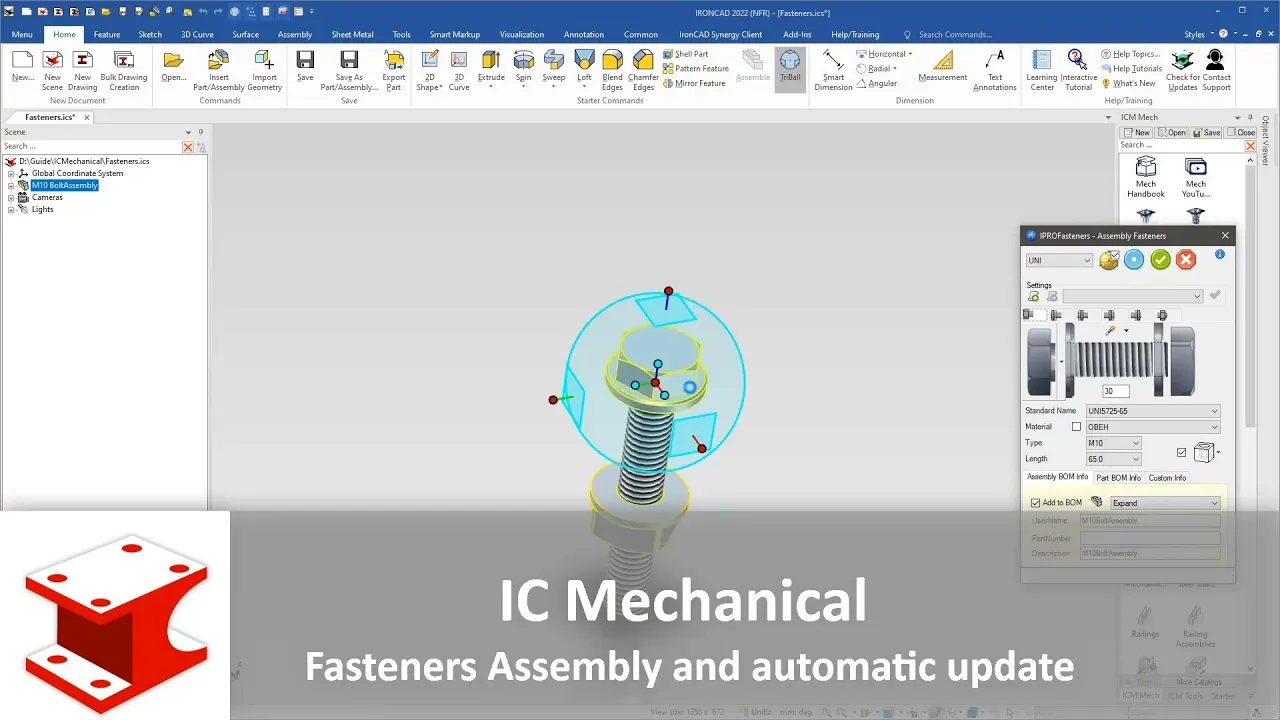Toggle the TriBall tool
This screenshot has height=720, width=1280.
[790, 68]
